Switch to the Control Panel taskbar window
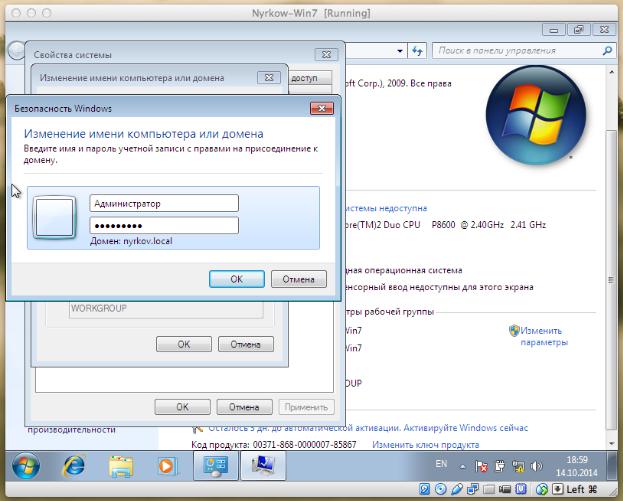The width and height of the screenshot is (623, 501). pos(216,466)
